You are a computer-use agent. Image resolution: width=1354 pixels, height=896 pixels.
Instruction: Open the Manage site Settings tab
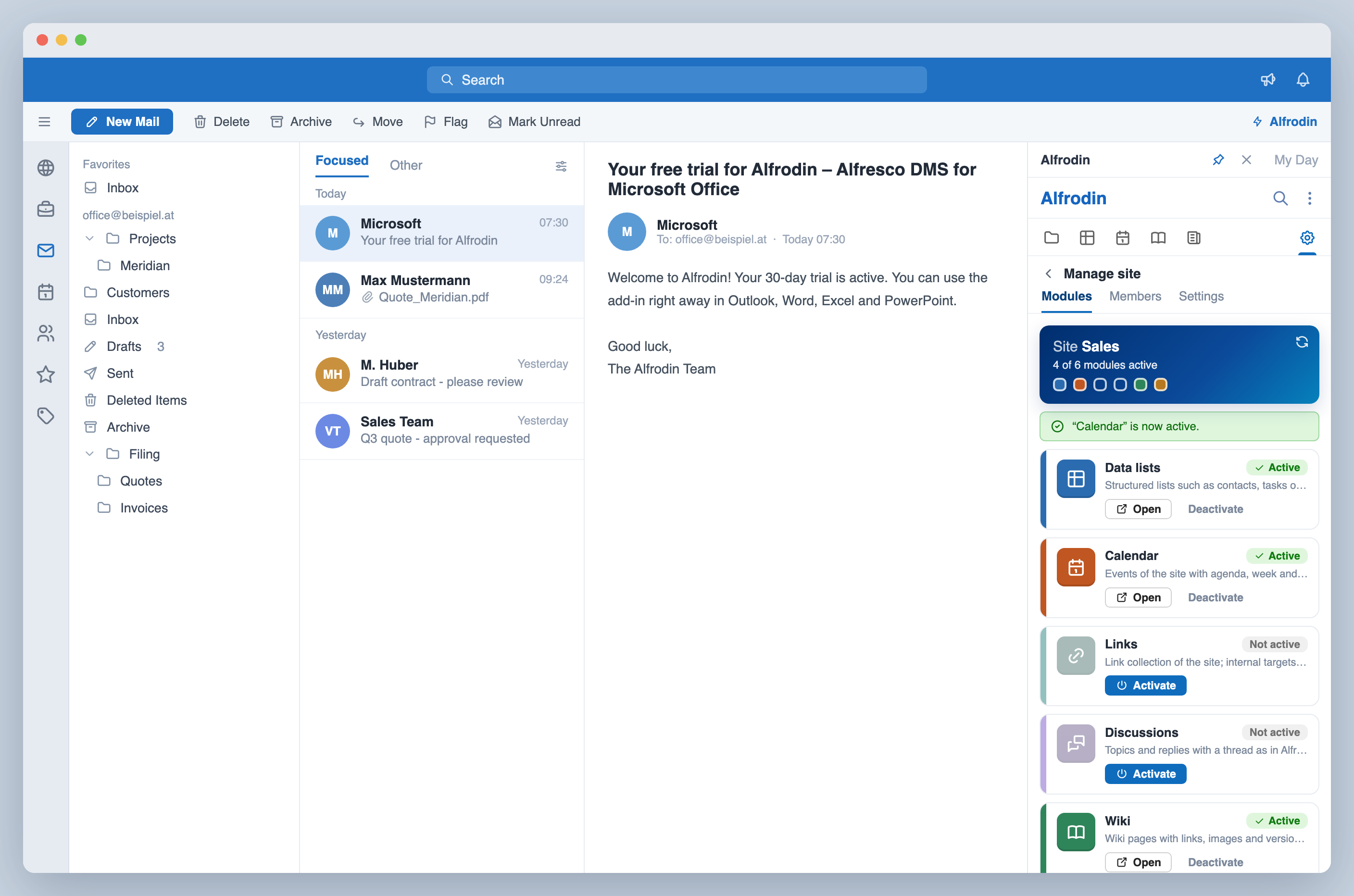(x=1201, y=297)
